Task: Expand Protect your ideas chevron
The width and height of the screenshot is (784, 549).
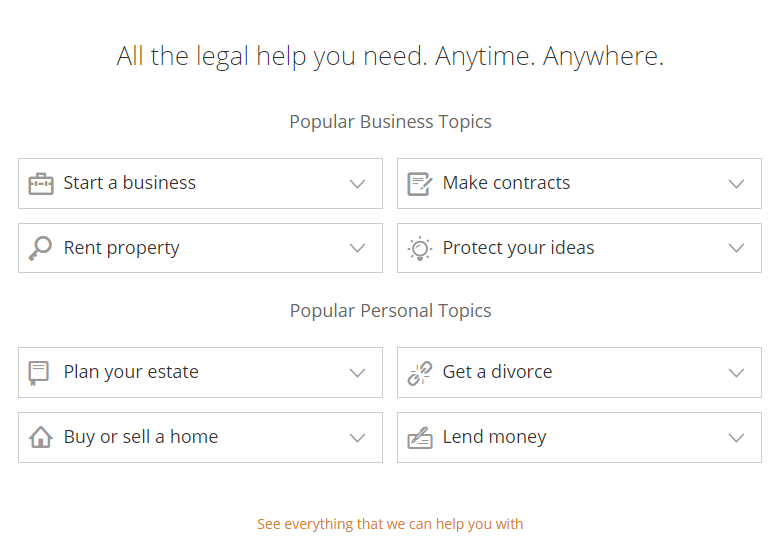Action: click(736, 248)
